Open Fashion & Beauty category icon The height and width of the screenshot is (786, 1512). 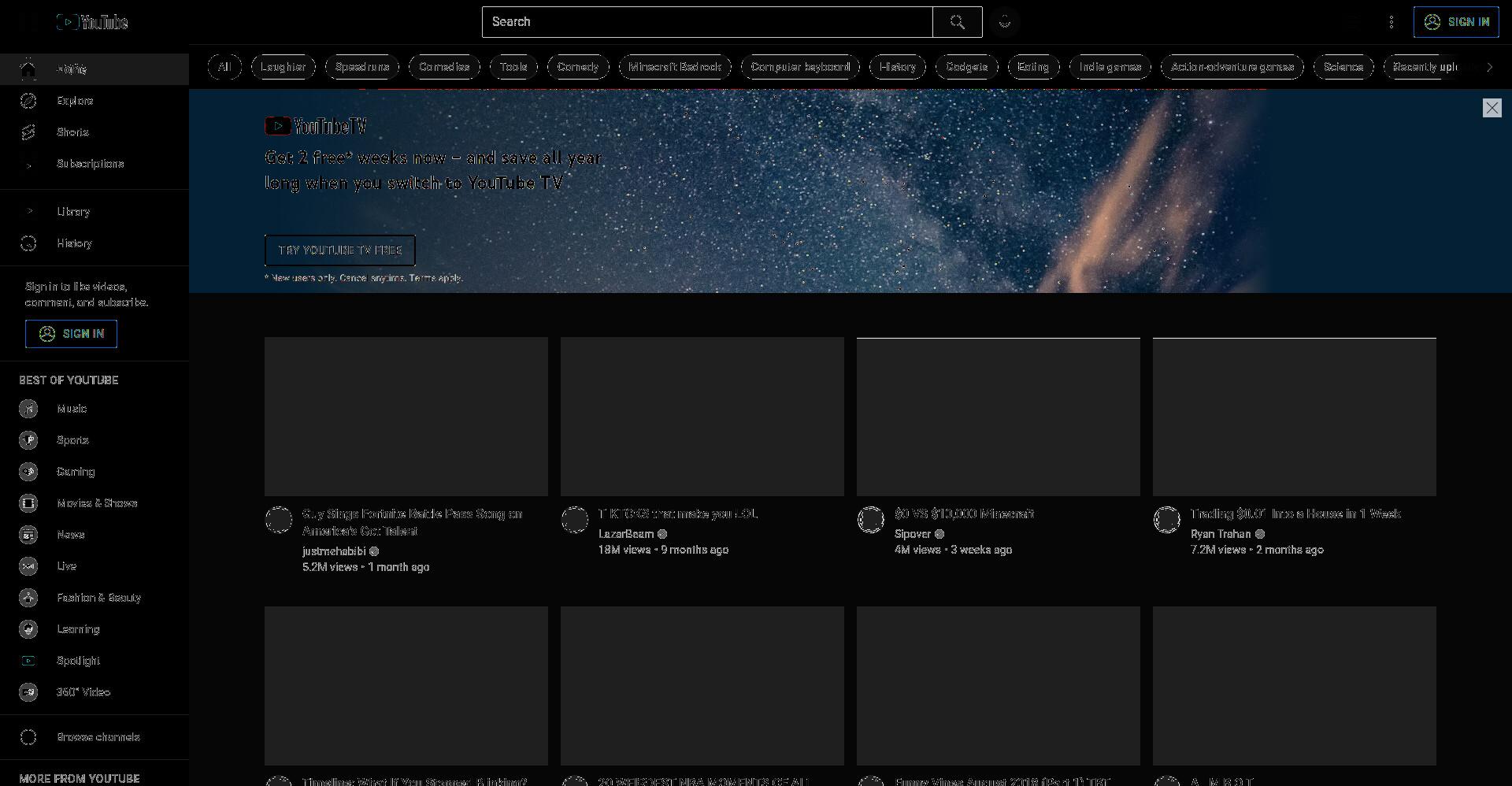28,598
